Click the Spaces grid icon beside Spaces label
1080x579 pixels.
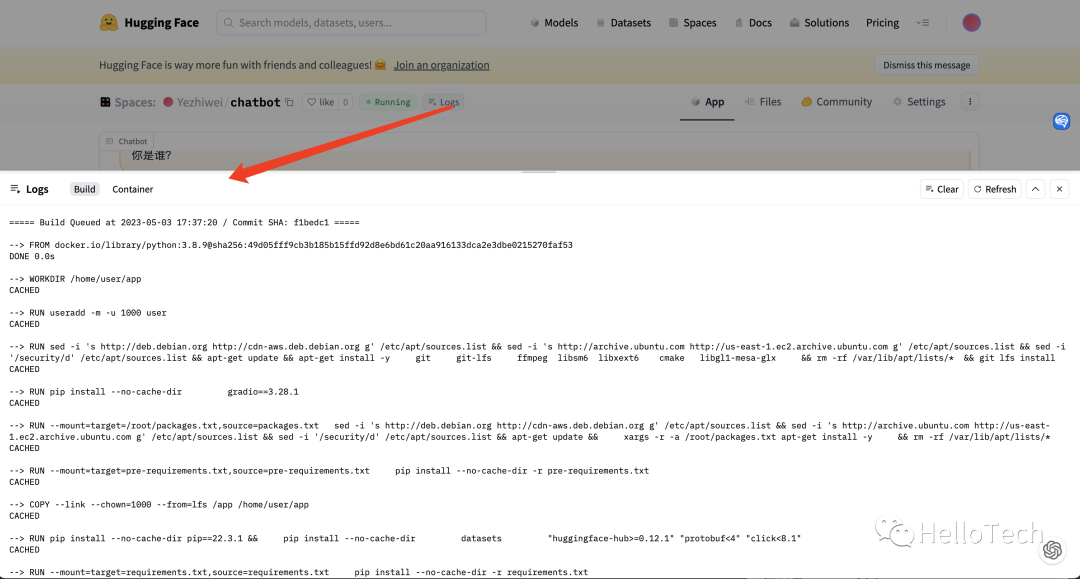(x=105, y=102)
